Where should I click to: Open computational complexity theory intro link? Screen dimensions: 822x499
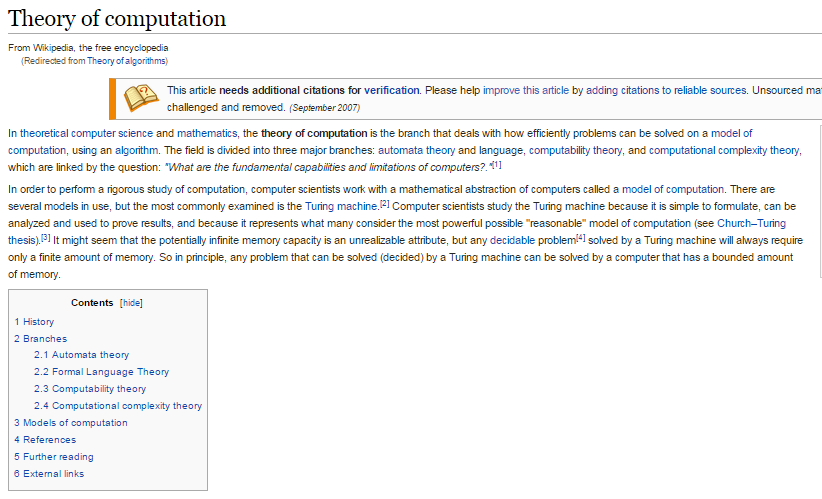(724, 150)
